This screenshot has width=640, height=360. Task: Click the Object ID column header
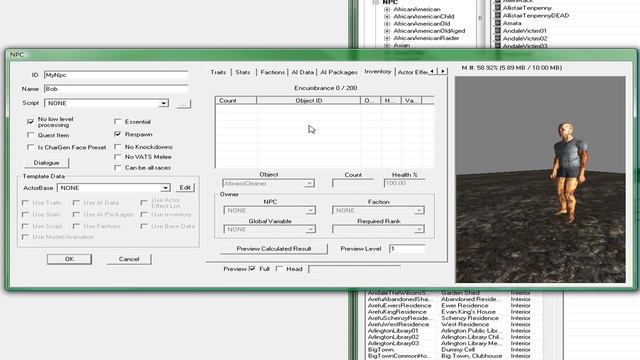pyautogui.click(x=309, y=100)
